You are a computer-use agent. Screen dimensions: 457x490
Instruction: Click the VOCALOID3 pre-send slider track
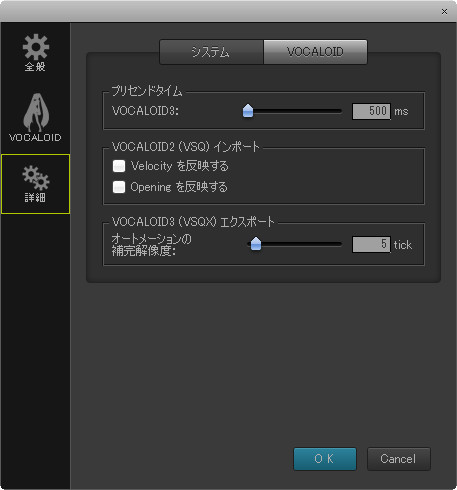293,111
